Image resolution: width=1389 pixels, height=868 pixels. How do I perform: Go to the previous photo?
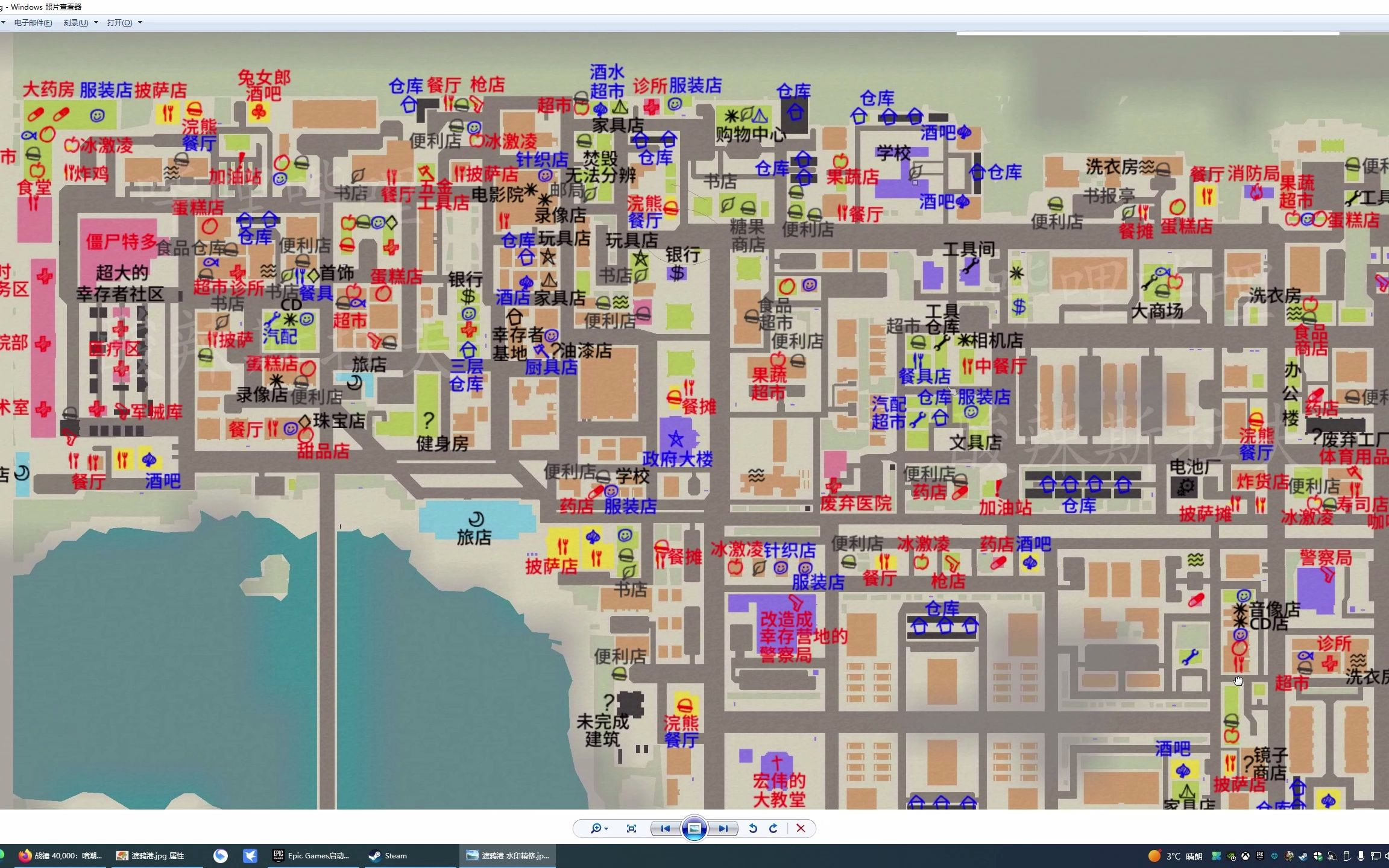coord(665,828)
